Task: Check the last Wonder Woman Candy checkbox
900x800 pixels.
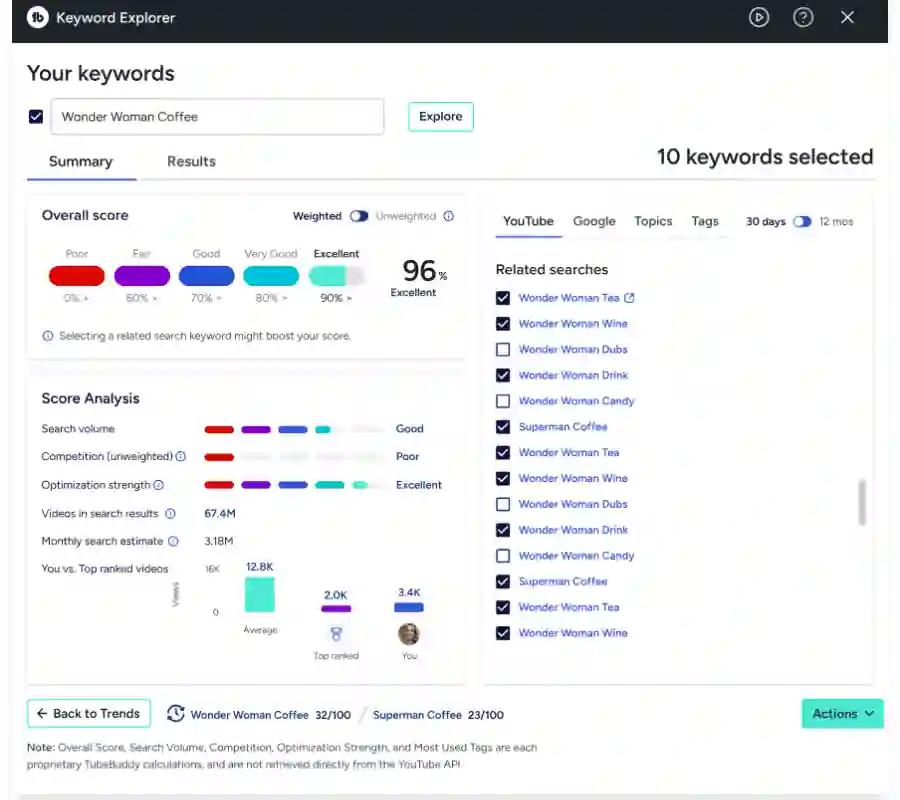Action: coord(503,556)
